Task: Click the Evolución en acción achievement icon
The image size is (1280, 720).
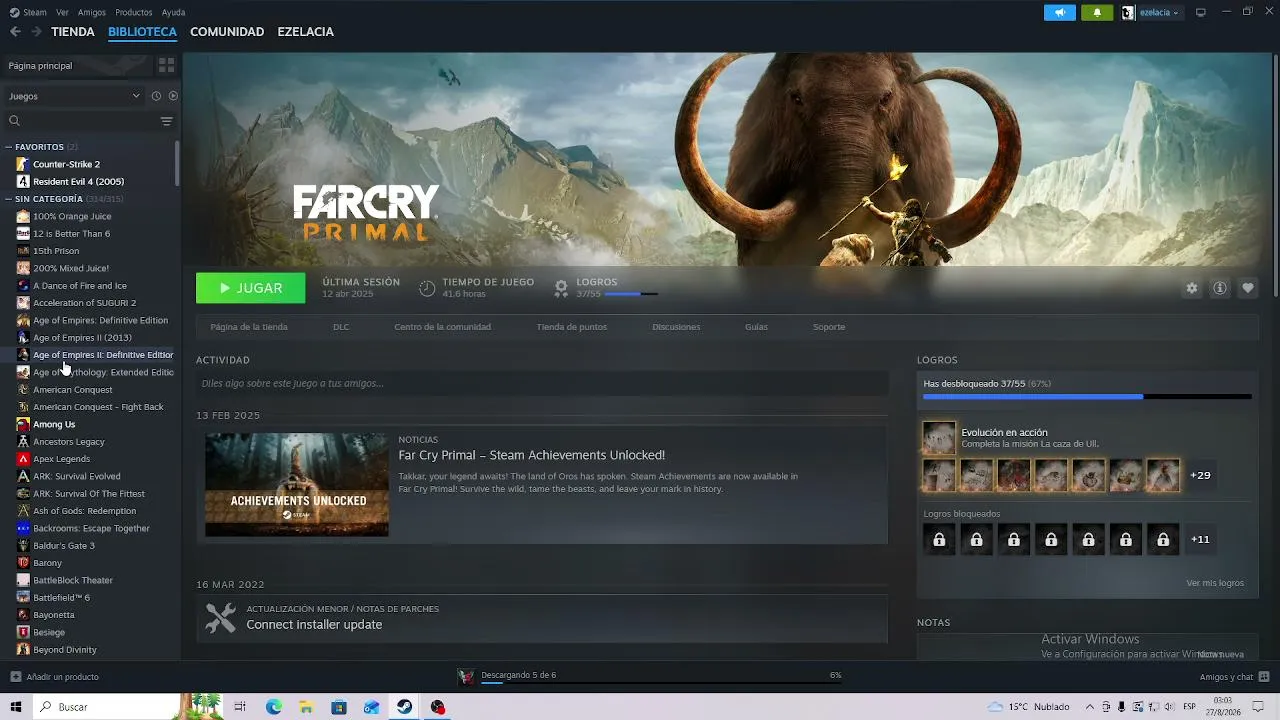Action: (939, 437)
